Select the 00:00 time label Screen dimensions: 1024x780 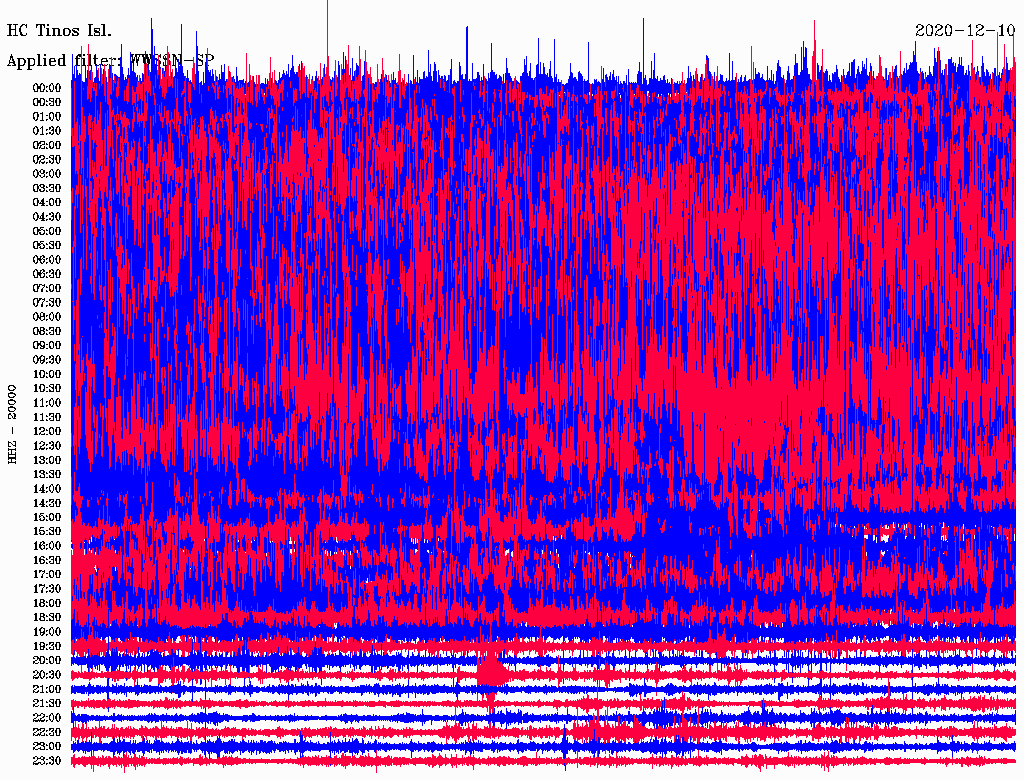pos(46,87)
